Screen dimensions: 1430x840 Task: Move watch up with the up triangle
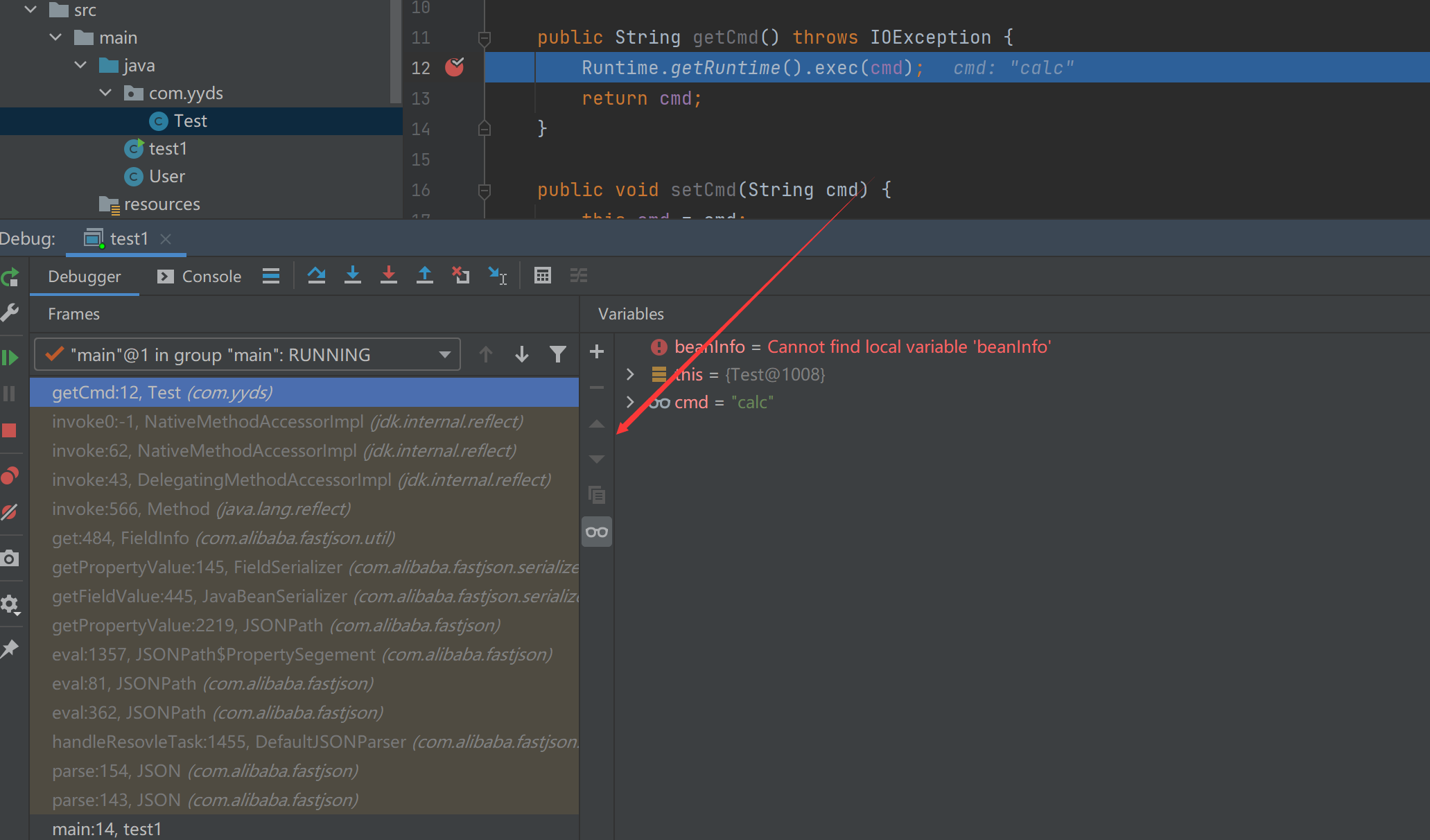(597, 424)
